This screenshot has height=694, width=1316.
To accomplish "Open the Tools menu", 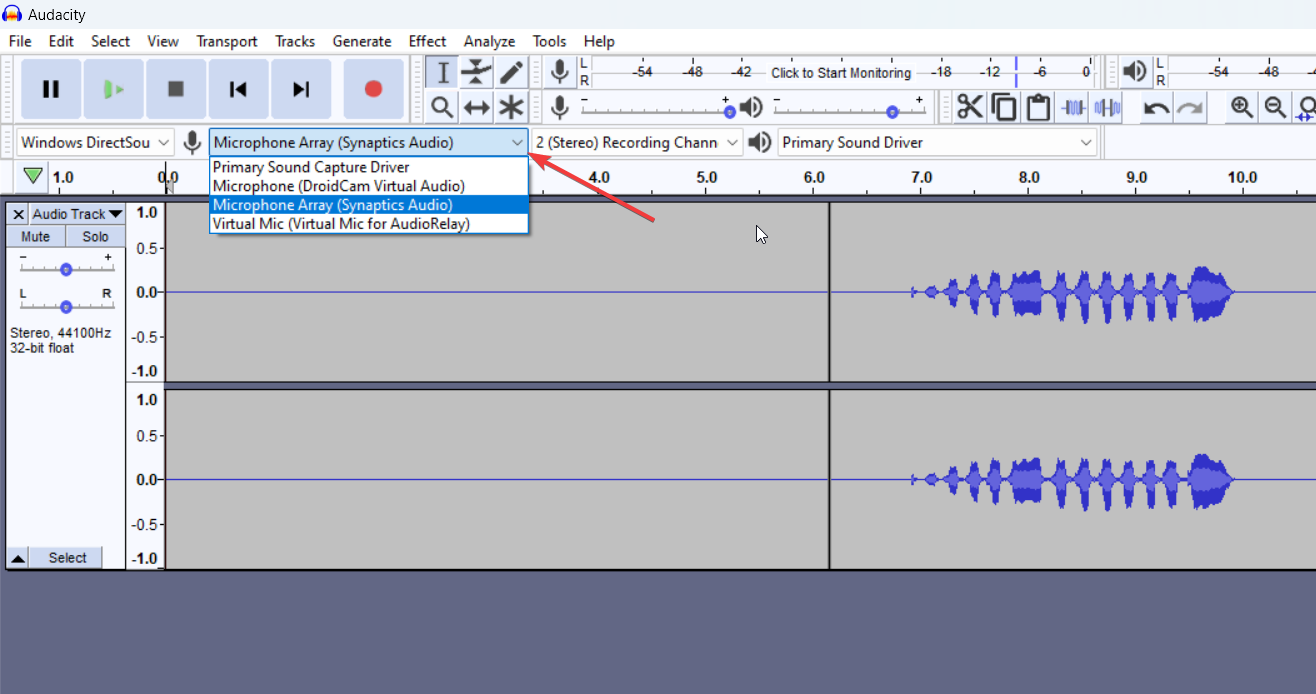I will tap(549, 41).
